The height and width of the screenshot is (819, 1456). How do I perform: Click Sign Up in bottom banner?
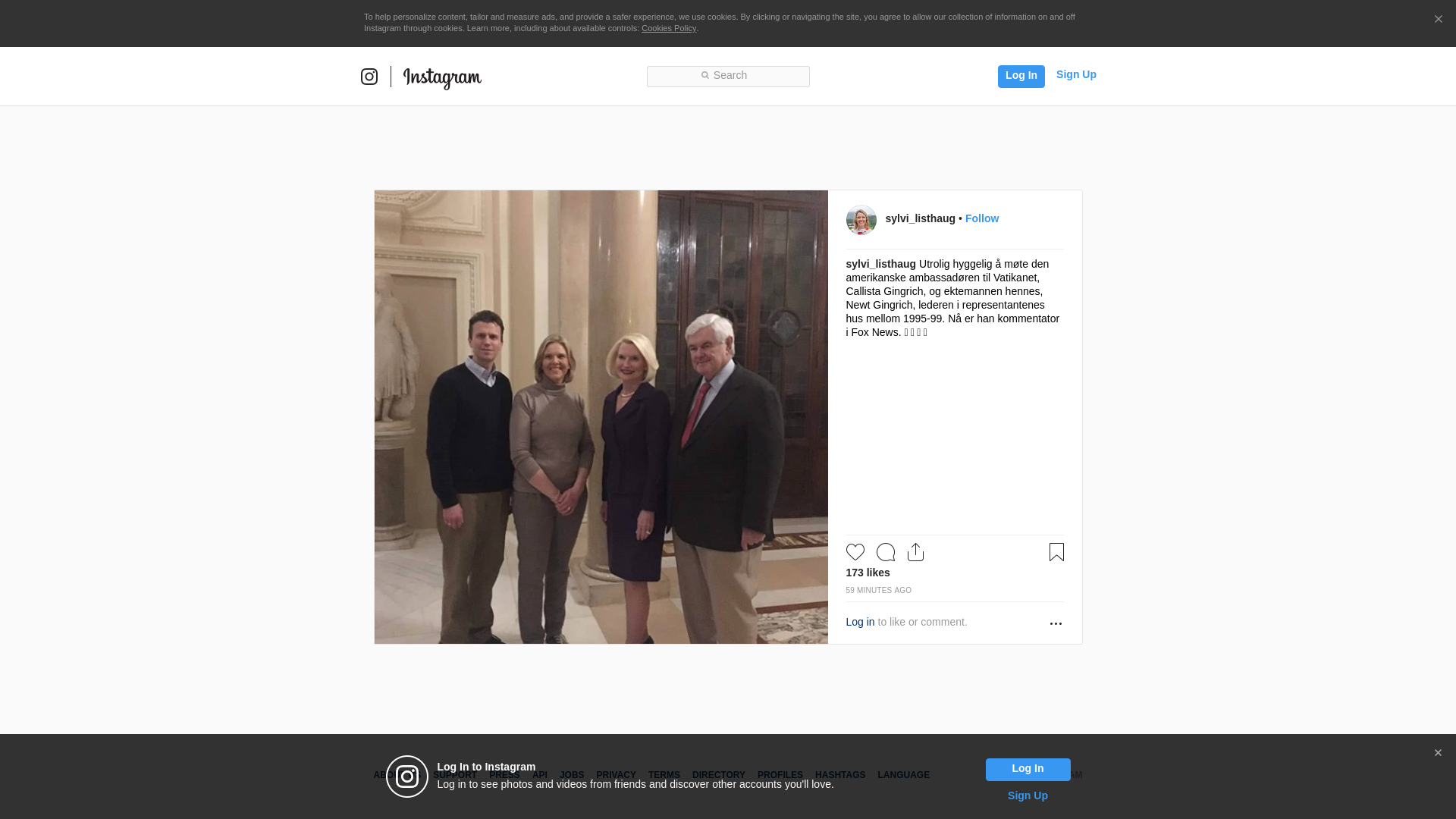[1028, 795]
